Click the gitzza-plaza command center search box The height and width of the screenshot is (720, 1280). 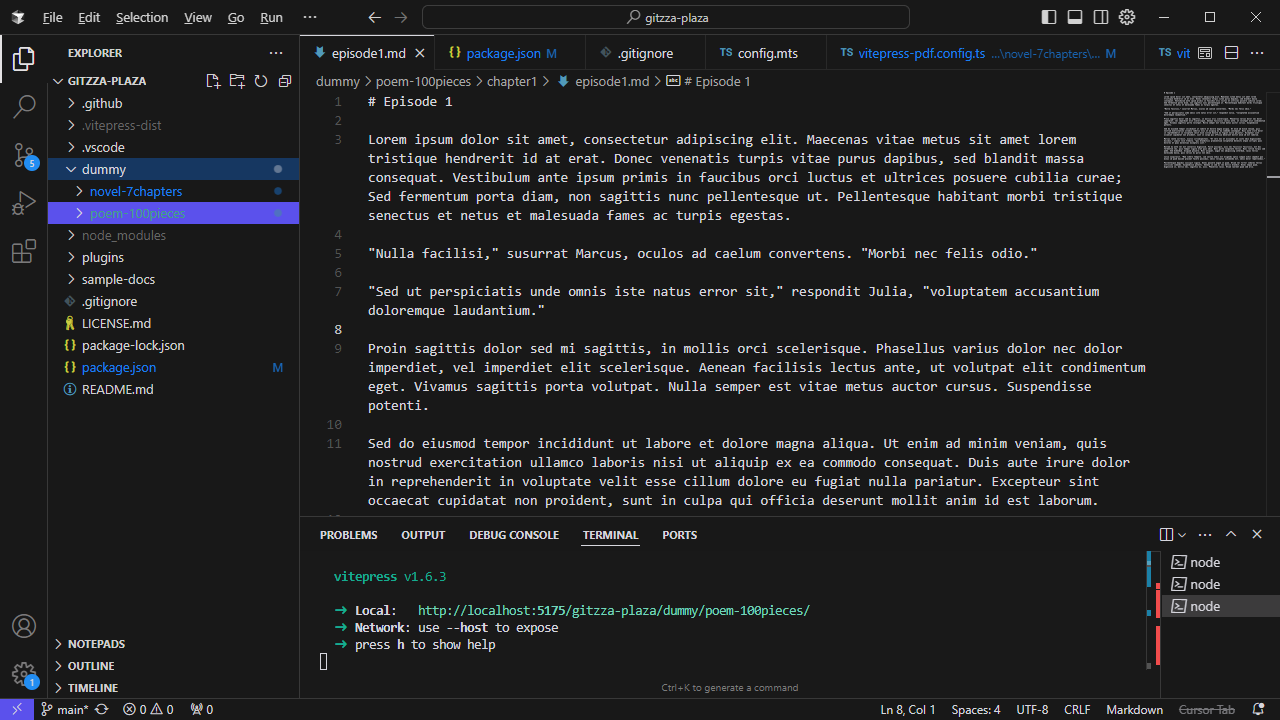(x=666, y=17)
